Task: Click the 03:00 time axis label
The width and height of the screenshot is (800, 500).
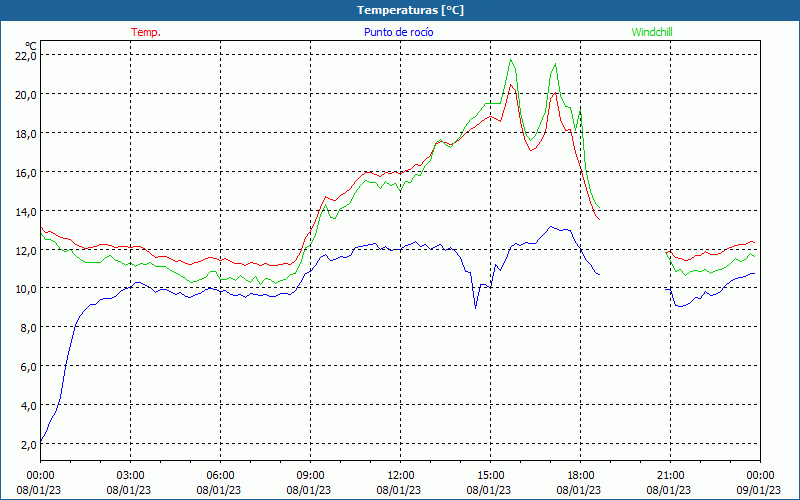Action: pos(130,476)
